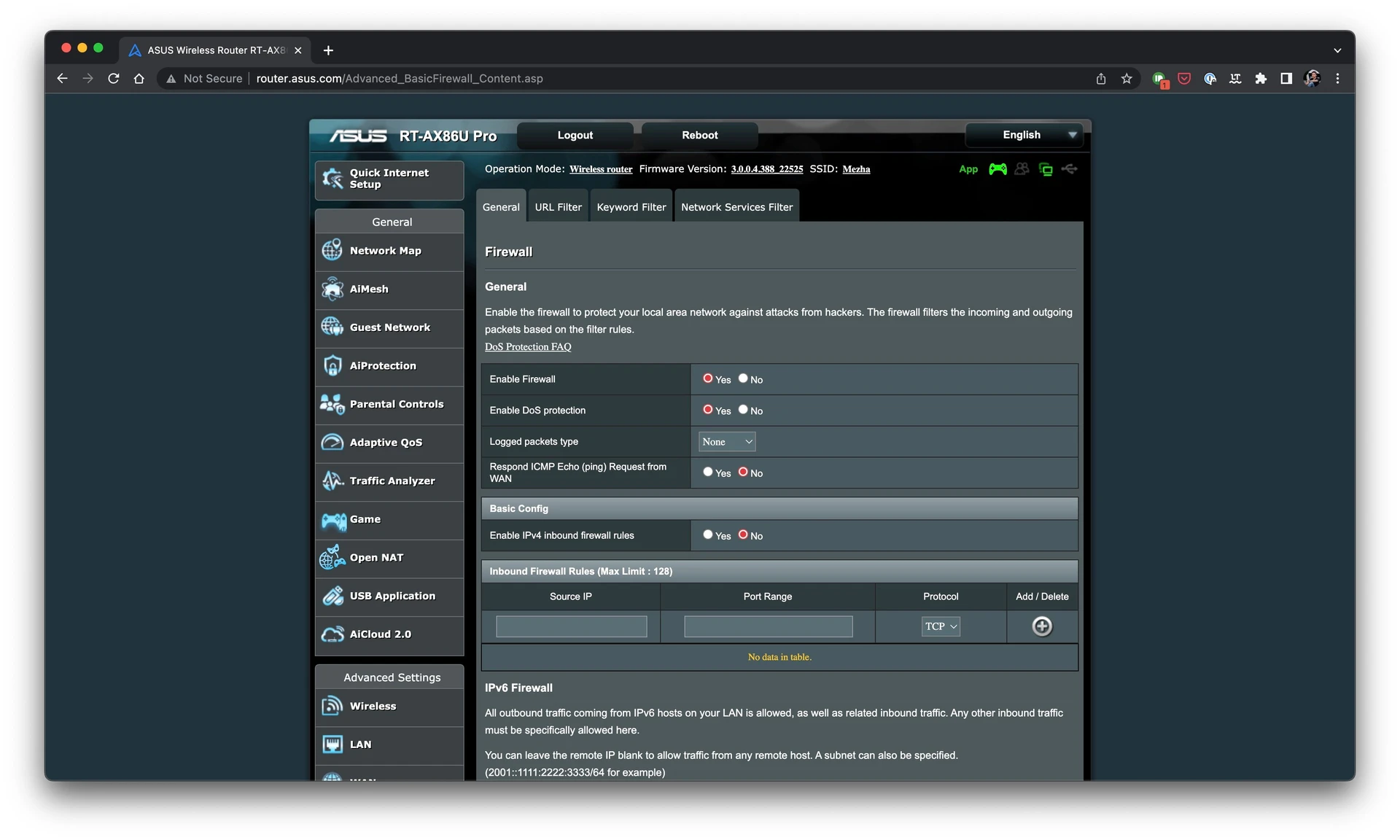Open AiMesh sidebar icon

pyautogui.click(x=332, y=289)
